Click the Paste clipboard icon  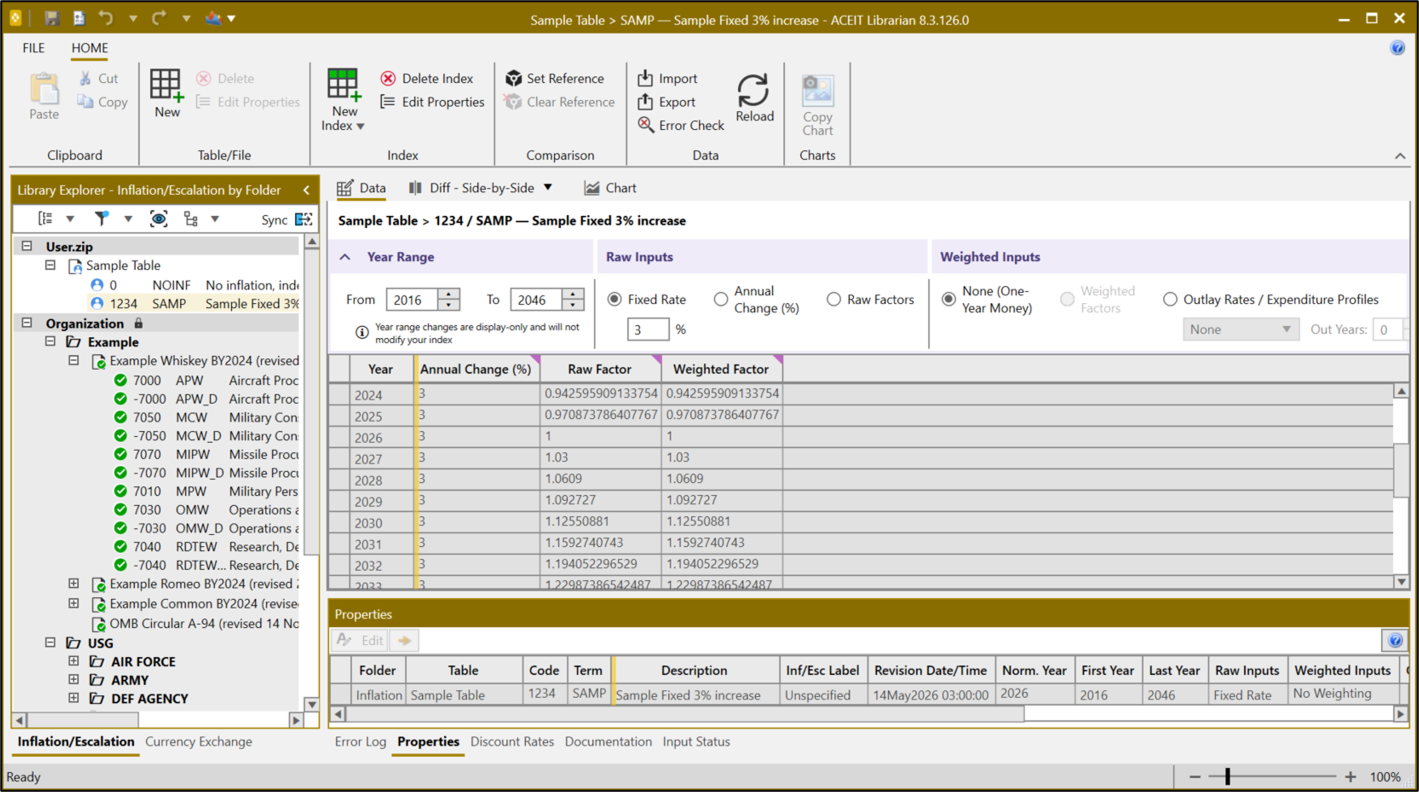click(x=44, y=90)
